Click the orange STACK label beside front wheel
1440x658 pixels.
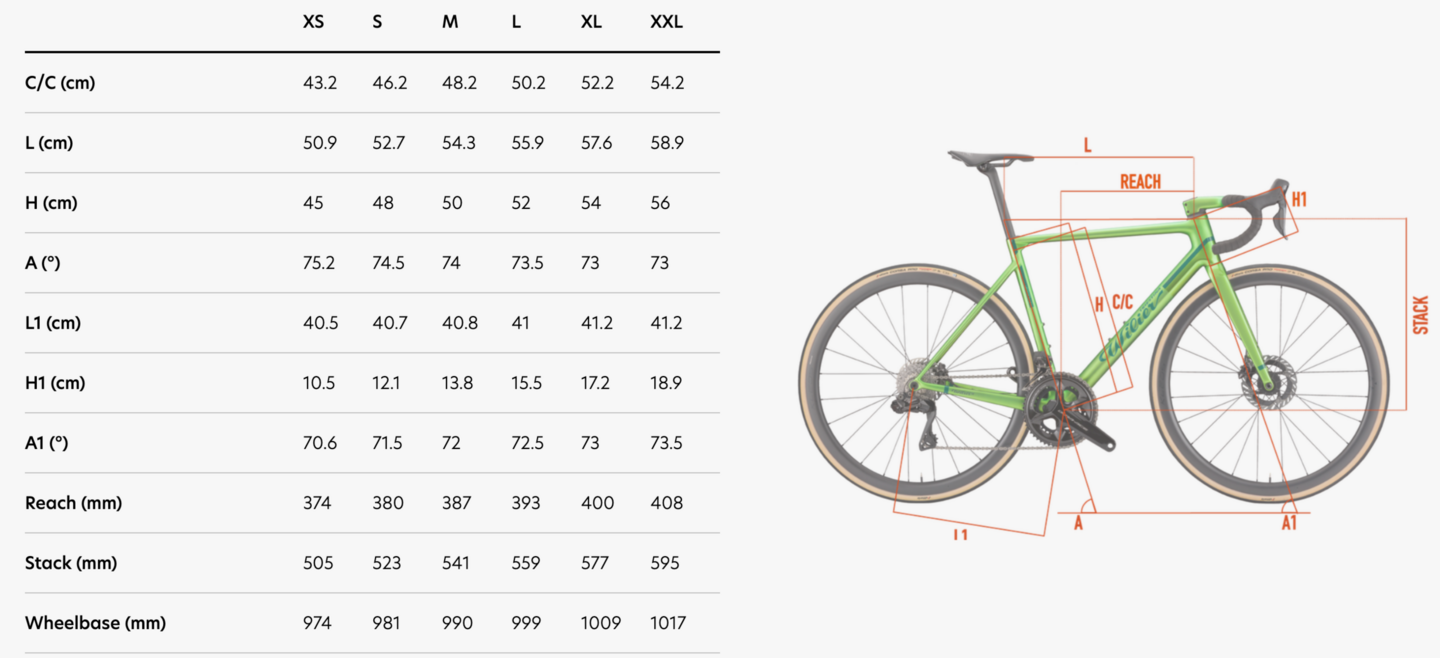tap(1420, 315)
